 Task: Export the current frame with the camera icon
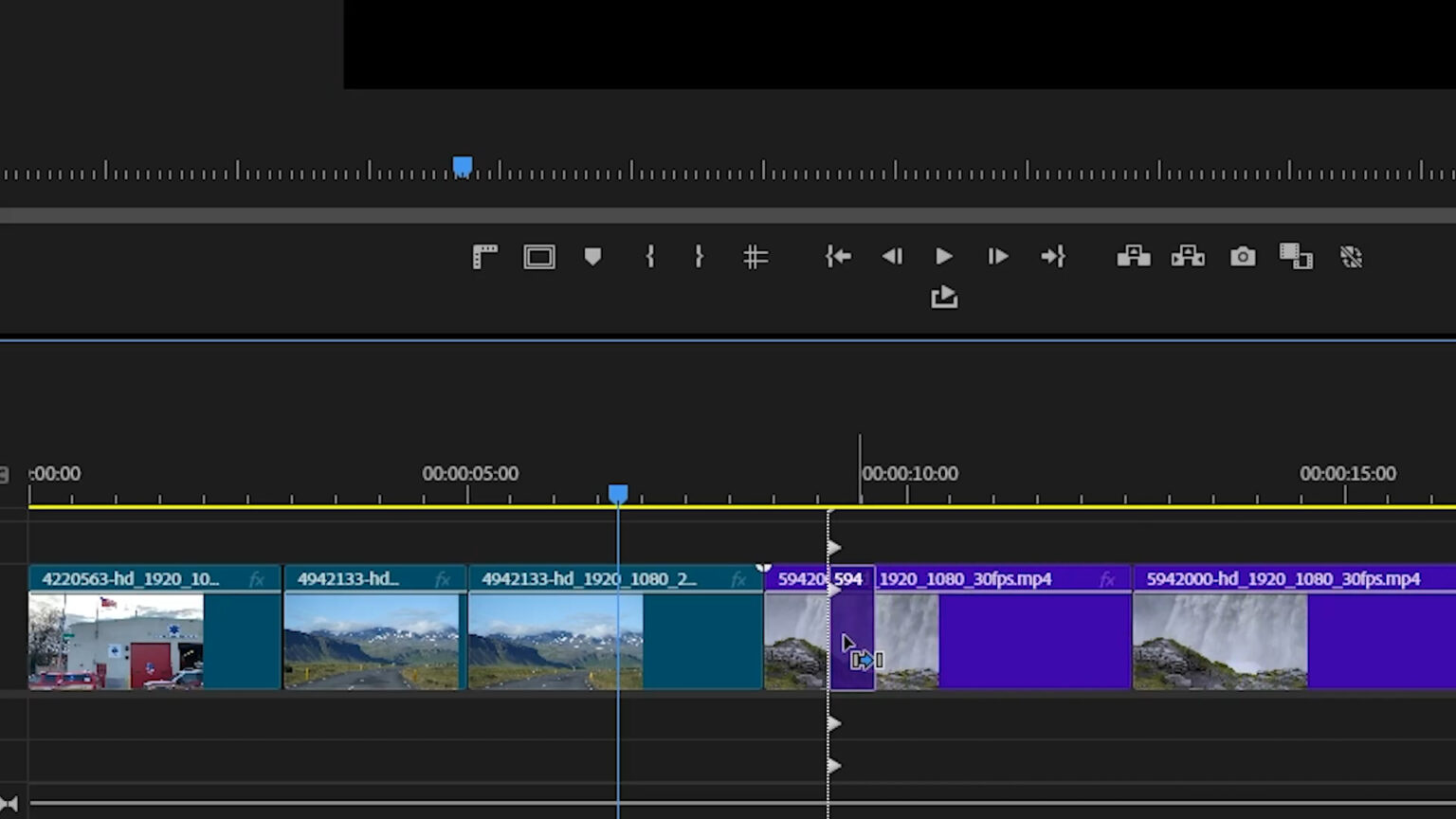click(x=1242, y=256)
